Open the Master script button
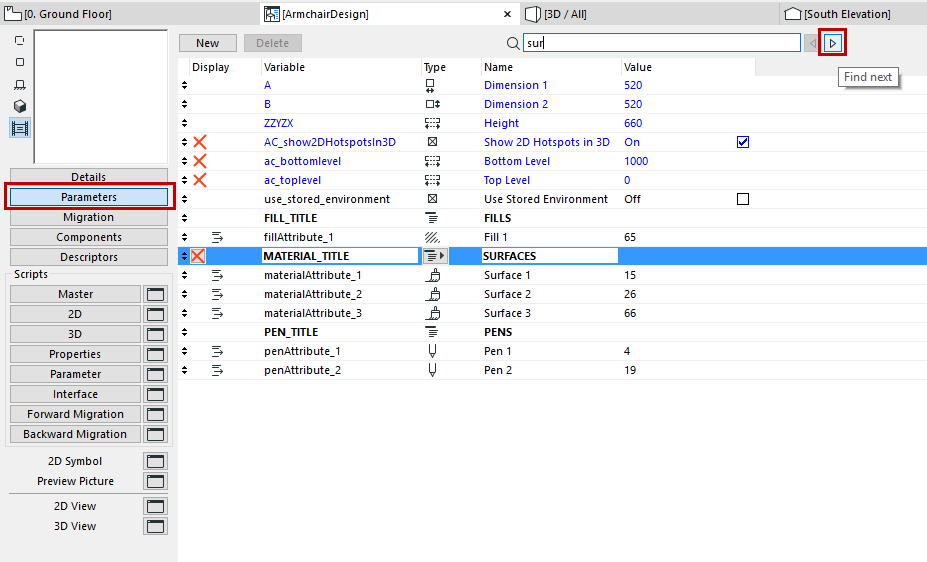Screen dimensions: 927x562 click(x=75, y=294)
